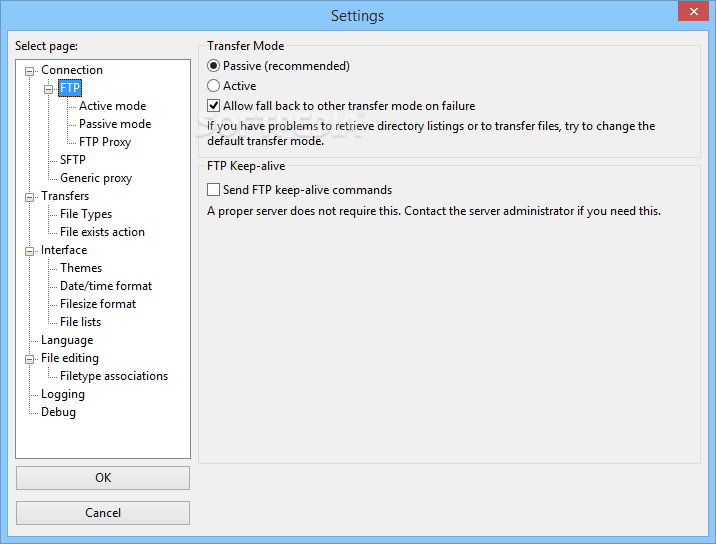Image resolution: width=716 pixels, height=544 pixels.
Task: Collapse the Transfers tree node
Action: point(30,197)
